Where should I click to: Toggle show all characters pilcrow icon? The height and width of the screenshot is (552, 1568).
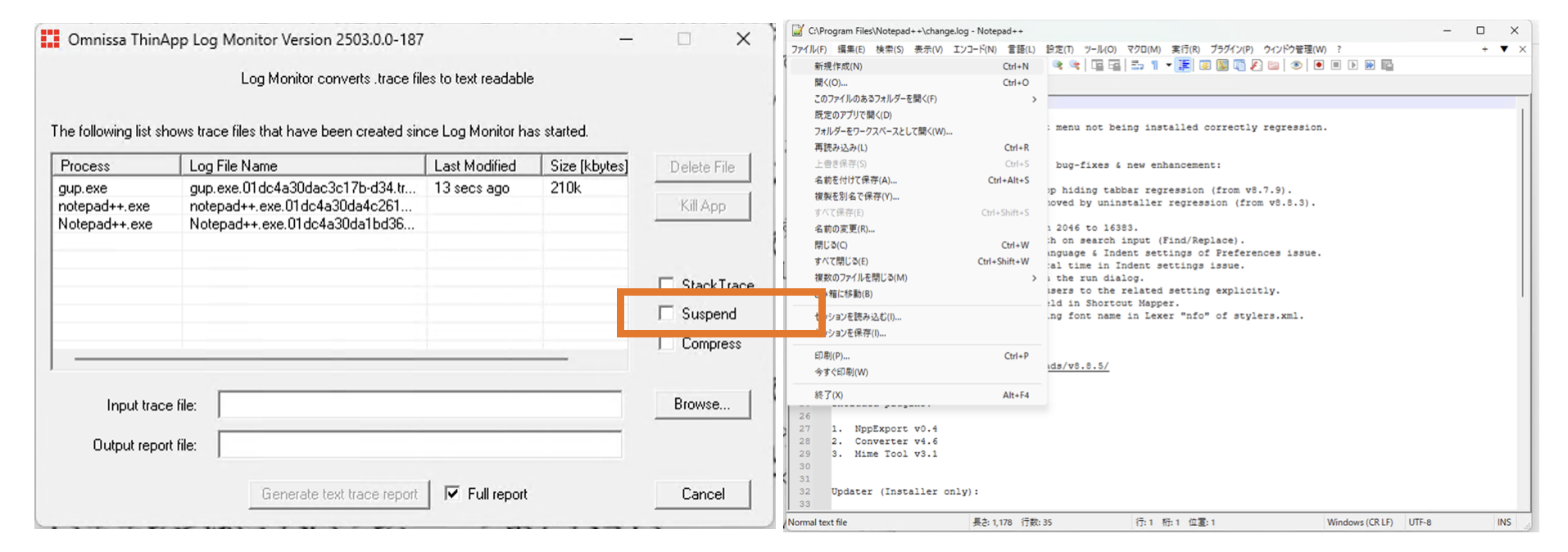click(1154, 66)
